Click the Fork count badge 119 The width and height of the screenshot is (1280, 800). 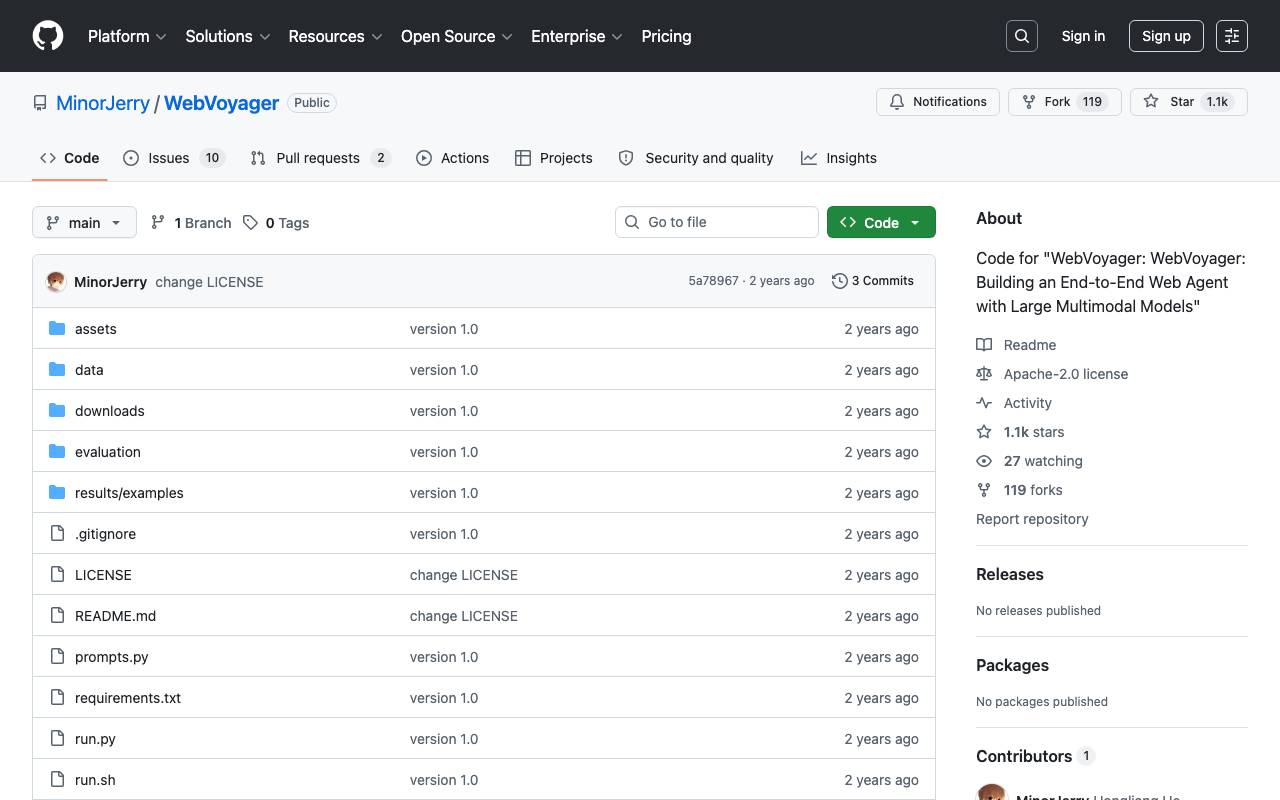tap(1092, 102)
